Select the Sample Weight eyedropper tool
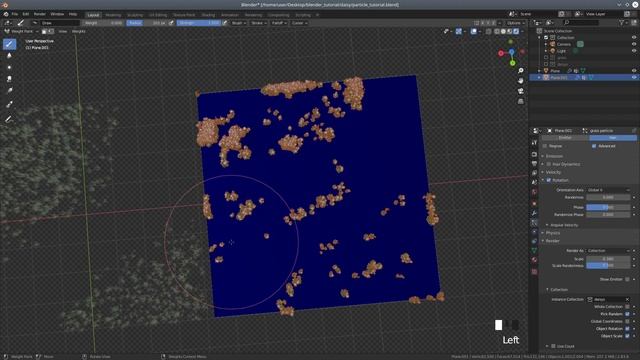 click(x=9, y=105)
